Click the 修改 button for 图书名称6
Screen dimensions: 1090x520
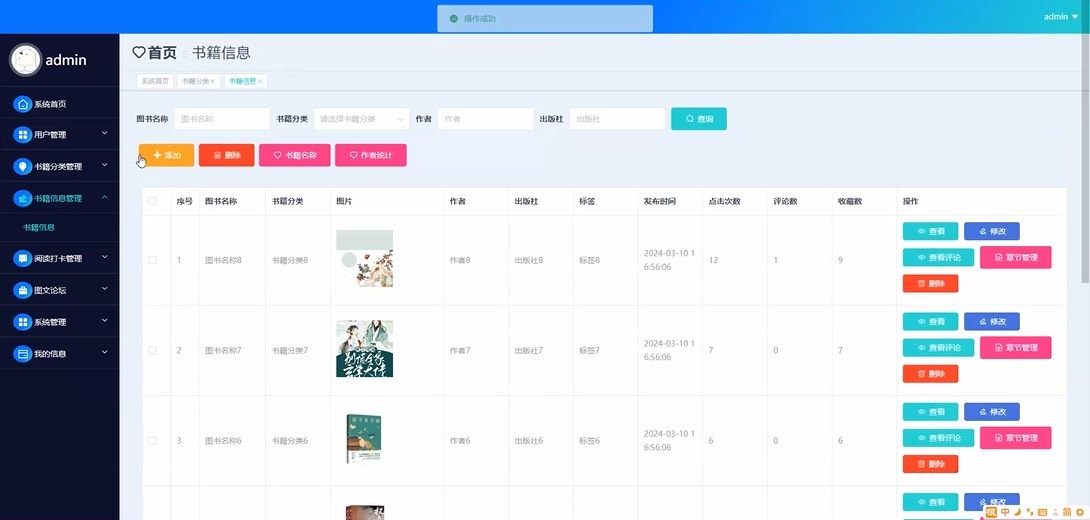992,412
